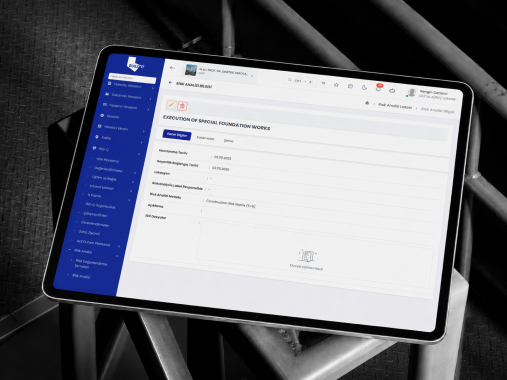Click the Açıklama field label
Screen dimensions: 507x380
155,206
